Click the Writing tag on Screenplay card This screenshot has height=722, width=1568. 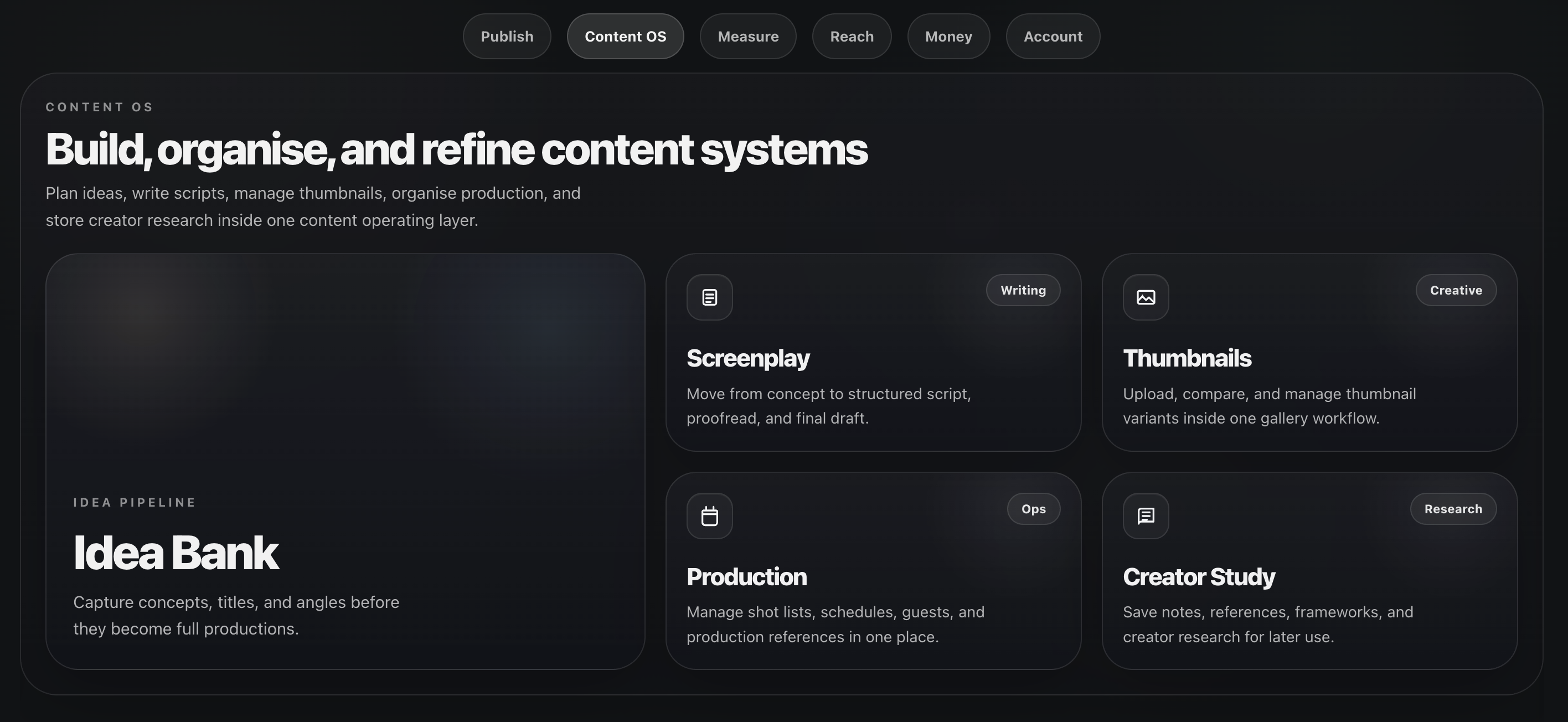1023,290
